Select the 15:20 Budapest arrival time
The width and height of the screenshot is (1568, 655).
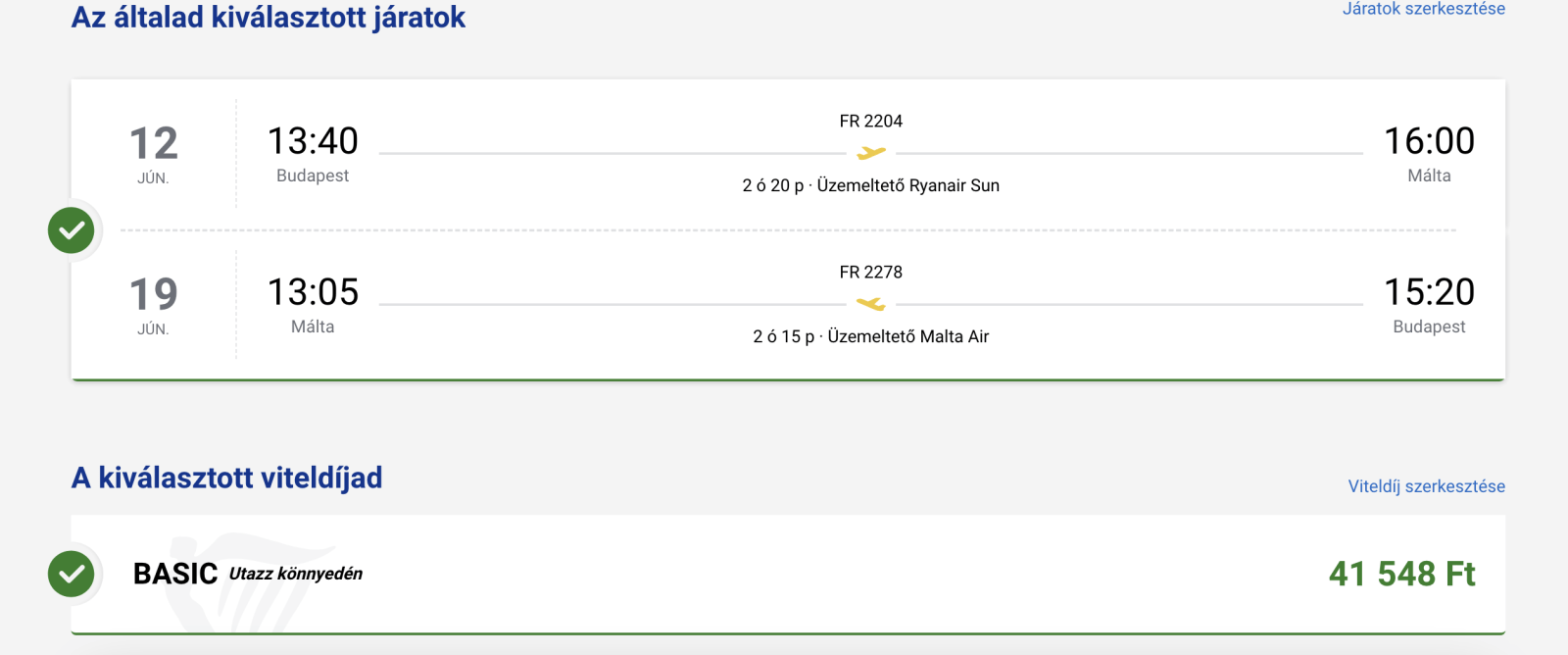tap(1429, 293)
